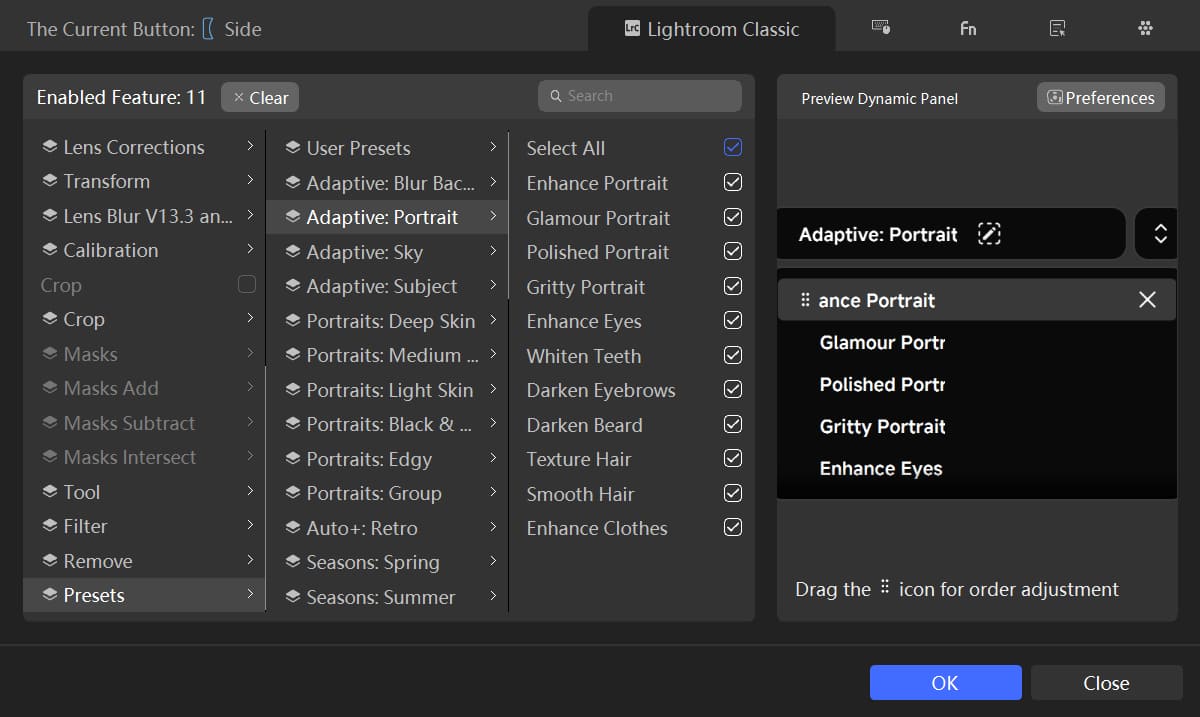This screenshot has height=717, width=1200.
Task: Expand the Portraits: Black & White arrow
Action: 493,424
